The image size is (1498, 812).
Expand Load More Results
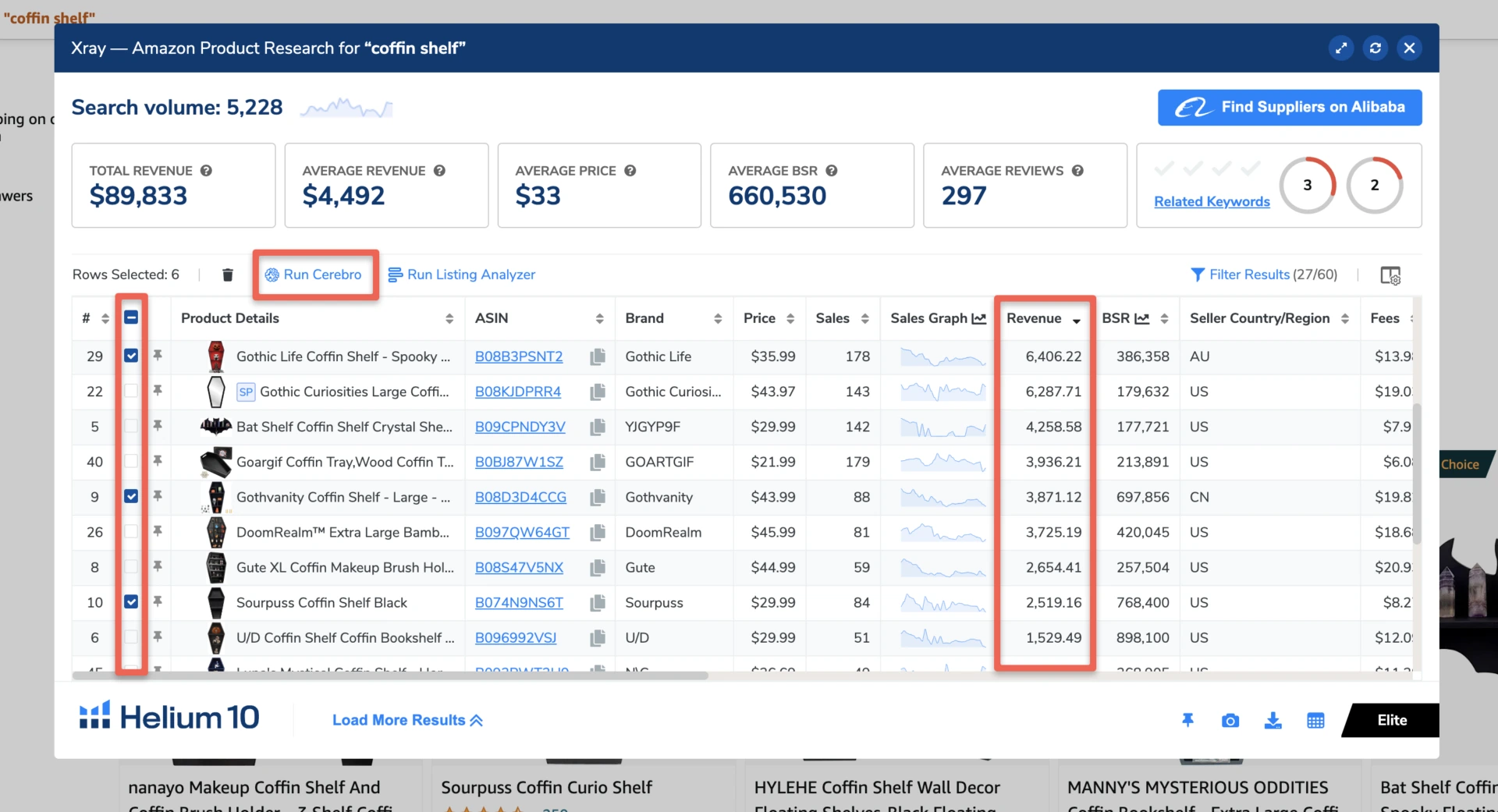click(407, 720)
